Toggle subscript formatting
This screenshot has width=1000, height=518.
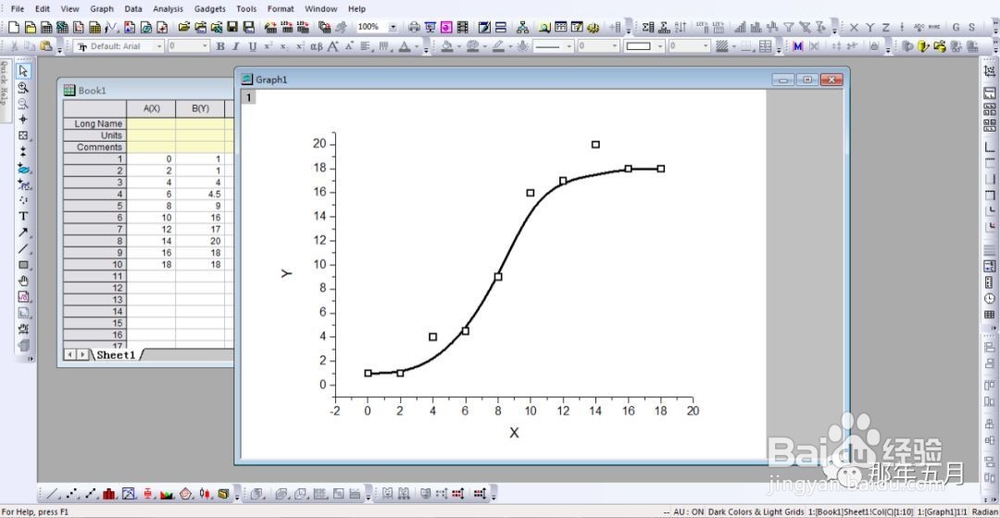[x=284, y=47]
